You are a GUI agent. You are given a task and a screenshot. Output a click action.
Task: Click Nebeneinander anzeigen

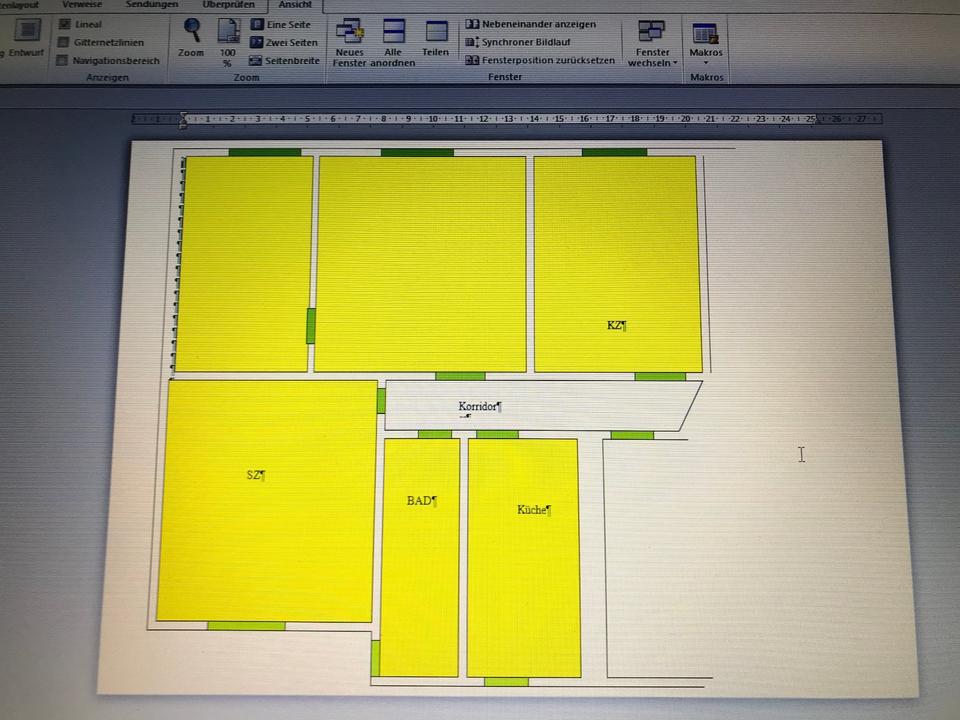531,24
